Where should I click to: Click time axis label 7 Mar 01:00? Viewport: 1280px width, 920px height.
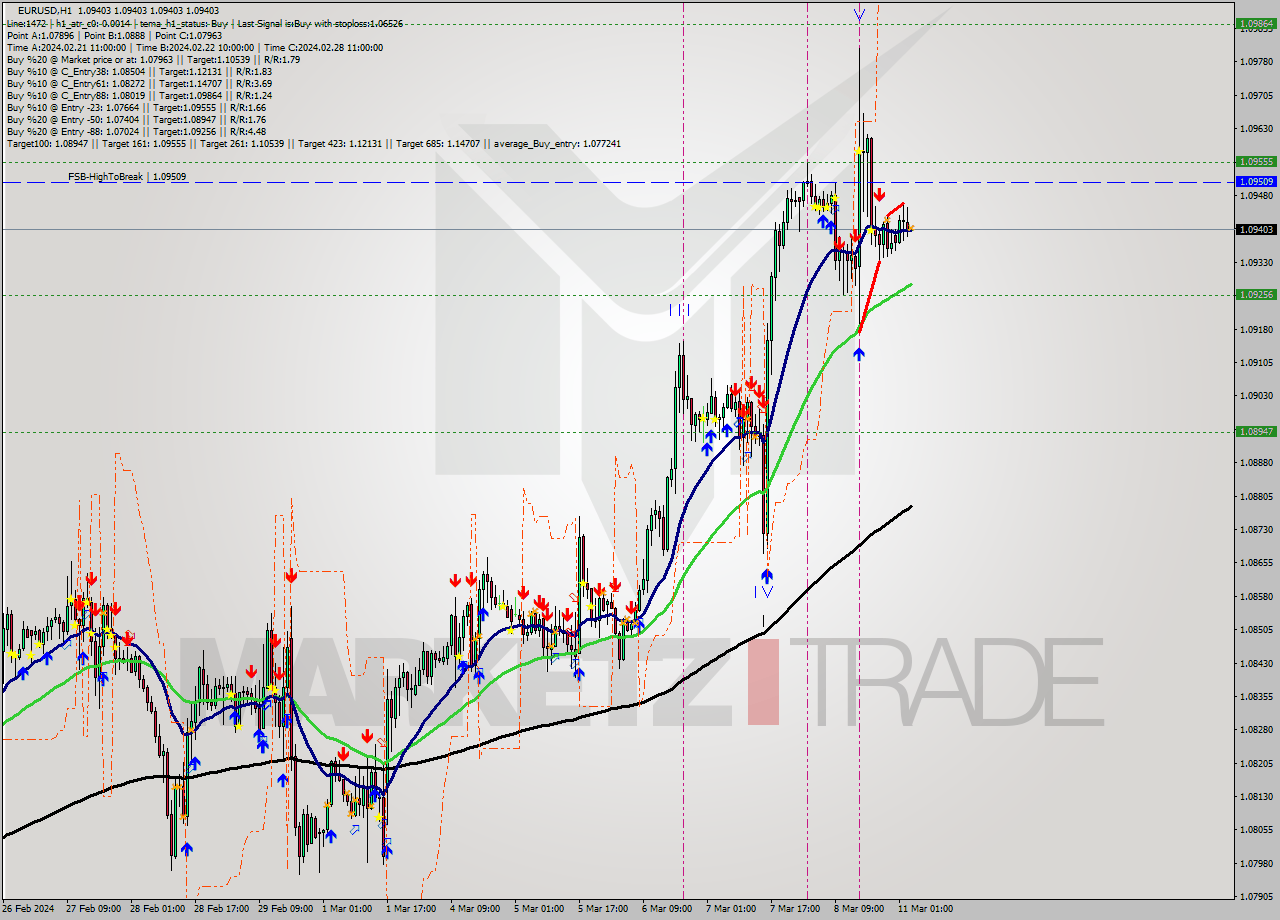(731, 909)
